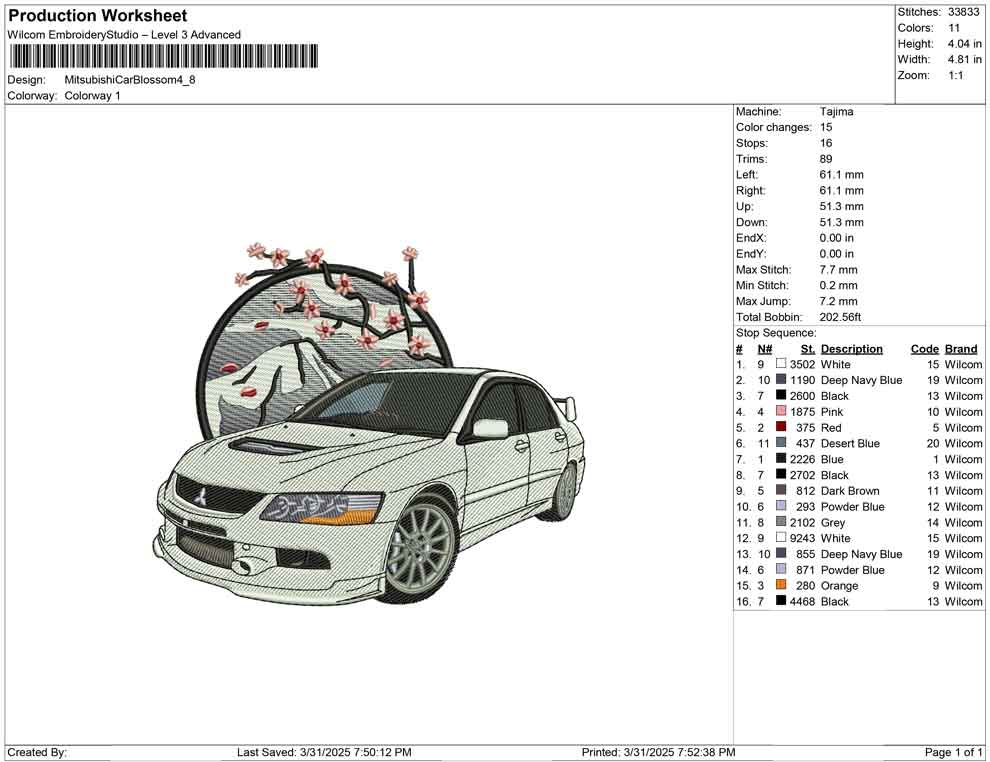The width and height of the screenshot is (990, 762).
Task: Click the Down value '51.3 mm'
Action: (842, 222)
